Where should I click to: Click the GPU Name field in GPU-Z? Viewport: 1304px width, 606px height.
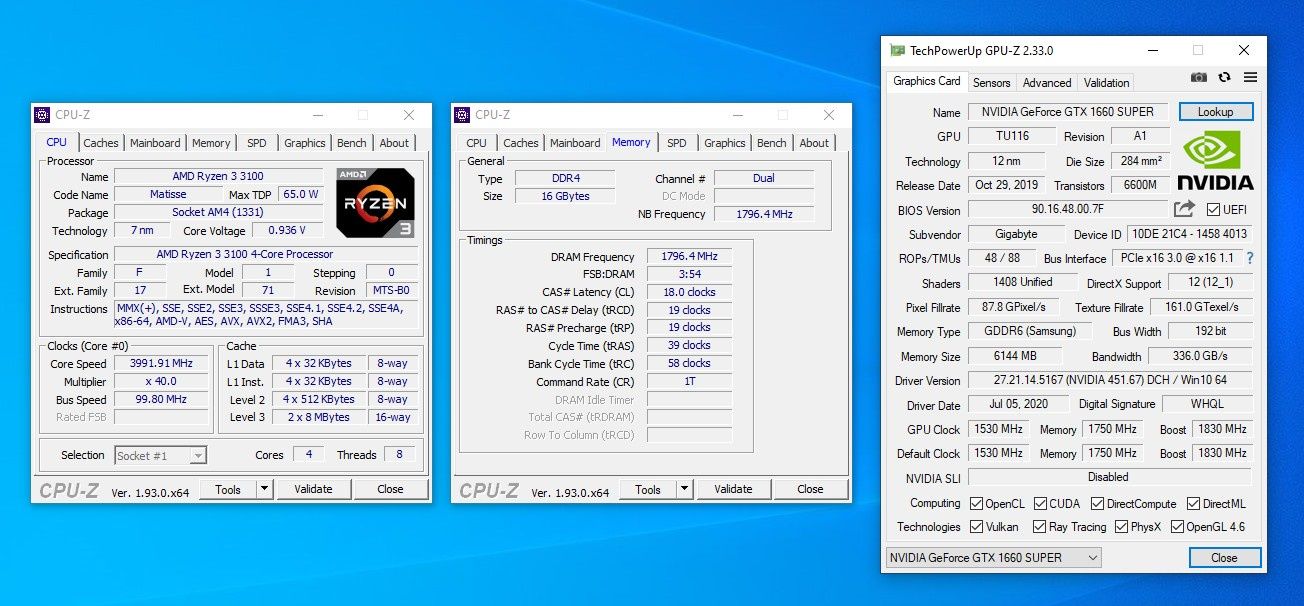[1067, 112]
